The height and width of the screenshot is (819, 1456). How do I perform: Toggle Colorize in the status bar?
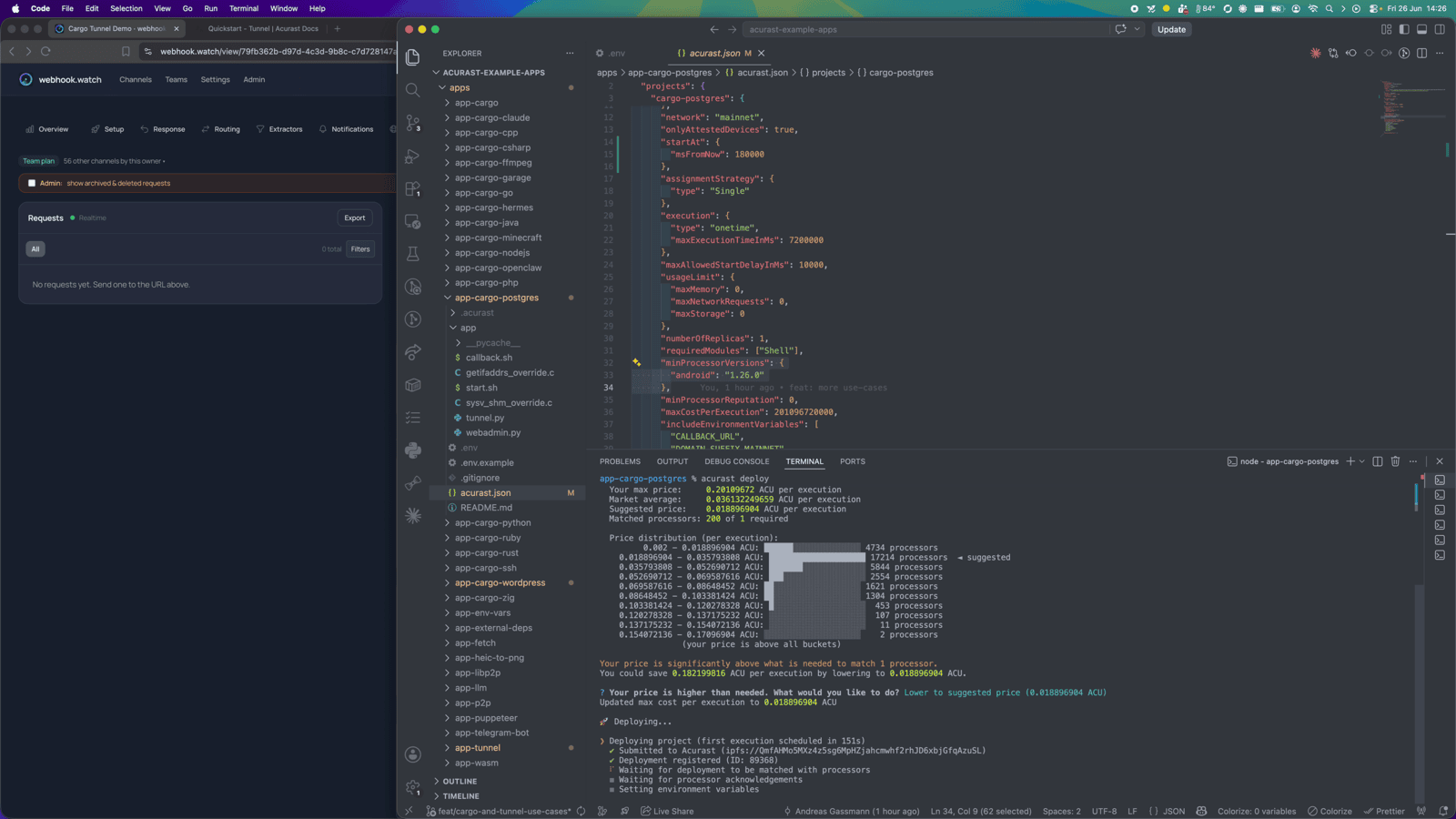click(x=1330, y=811)
